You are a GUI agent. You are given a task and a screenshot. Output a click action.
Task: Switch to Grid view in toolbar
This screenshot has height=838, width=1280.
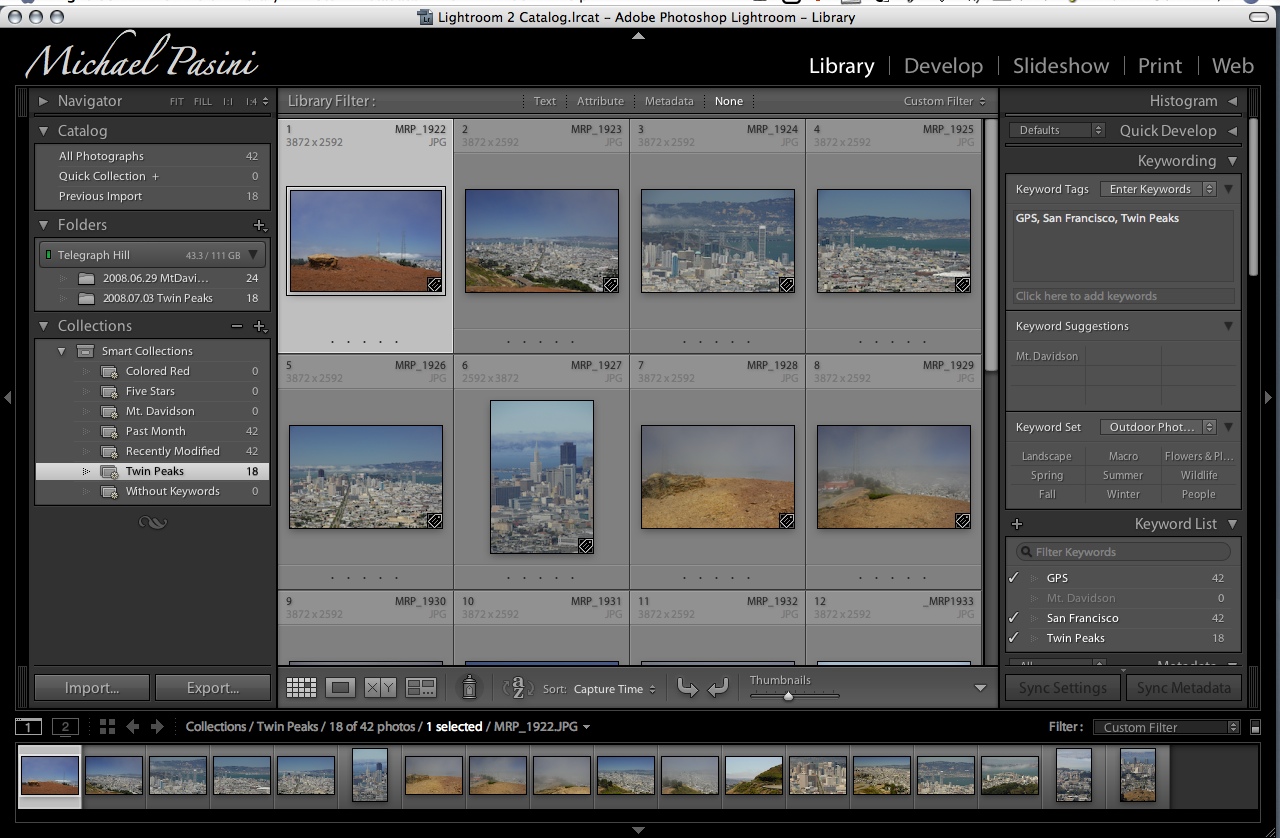301,688
